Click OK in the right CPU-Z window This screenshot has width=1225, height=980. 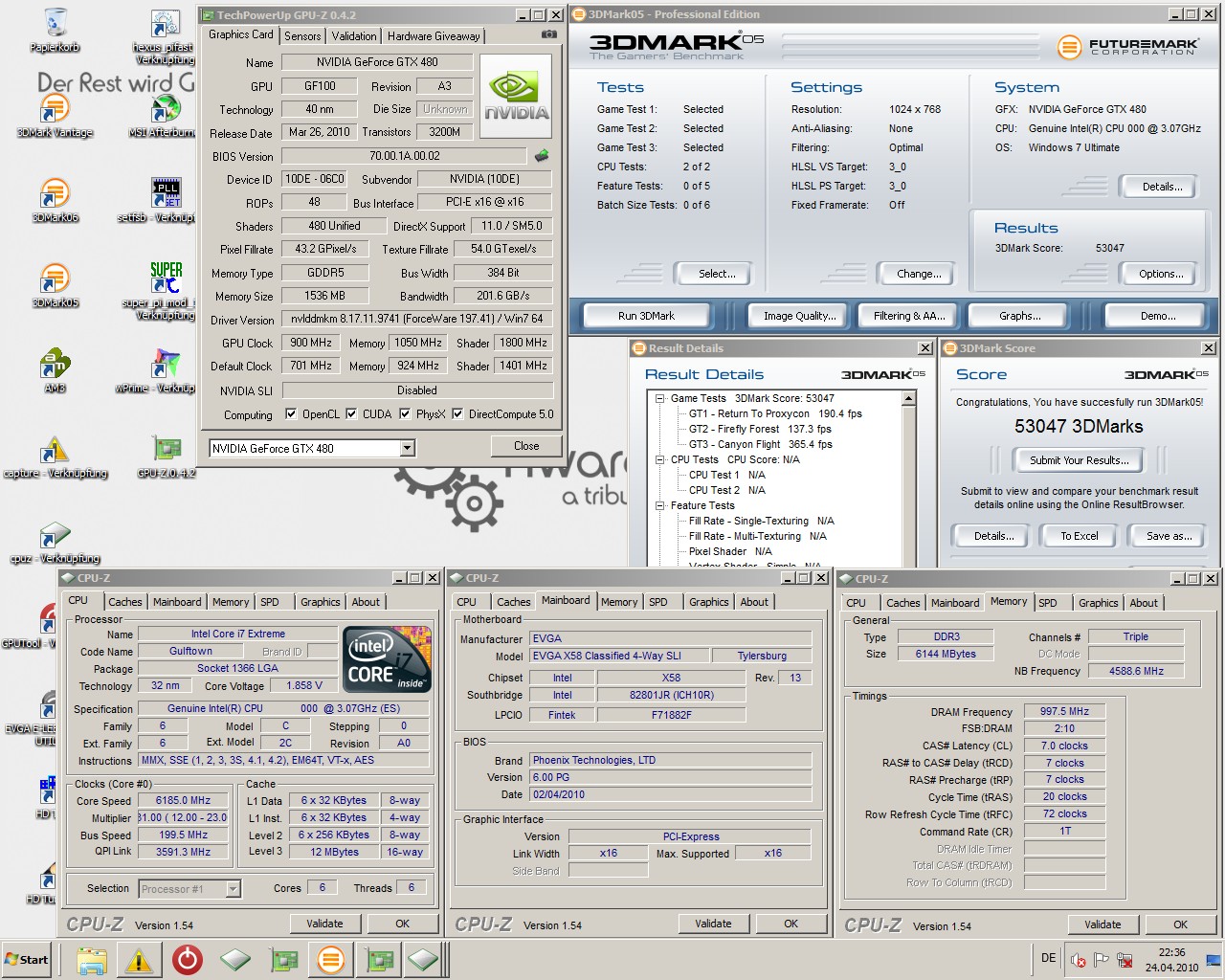[1180, 924]
